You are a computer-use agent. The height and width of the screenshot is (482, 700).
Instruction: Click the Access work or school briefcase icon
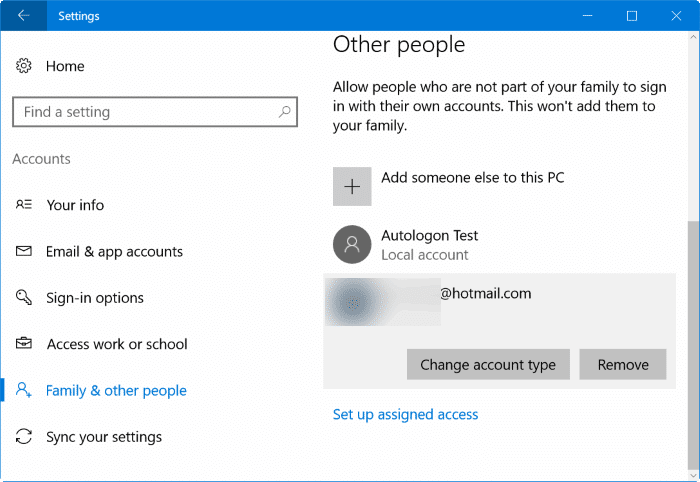(x=24, y=344)
